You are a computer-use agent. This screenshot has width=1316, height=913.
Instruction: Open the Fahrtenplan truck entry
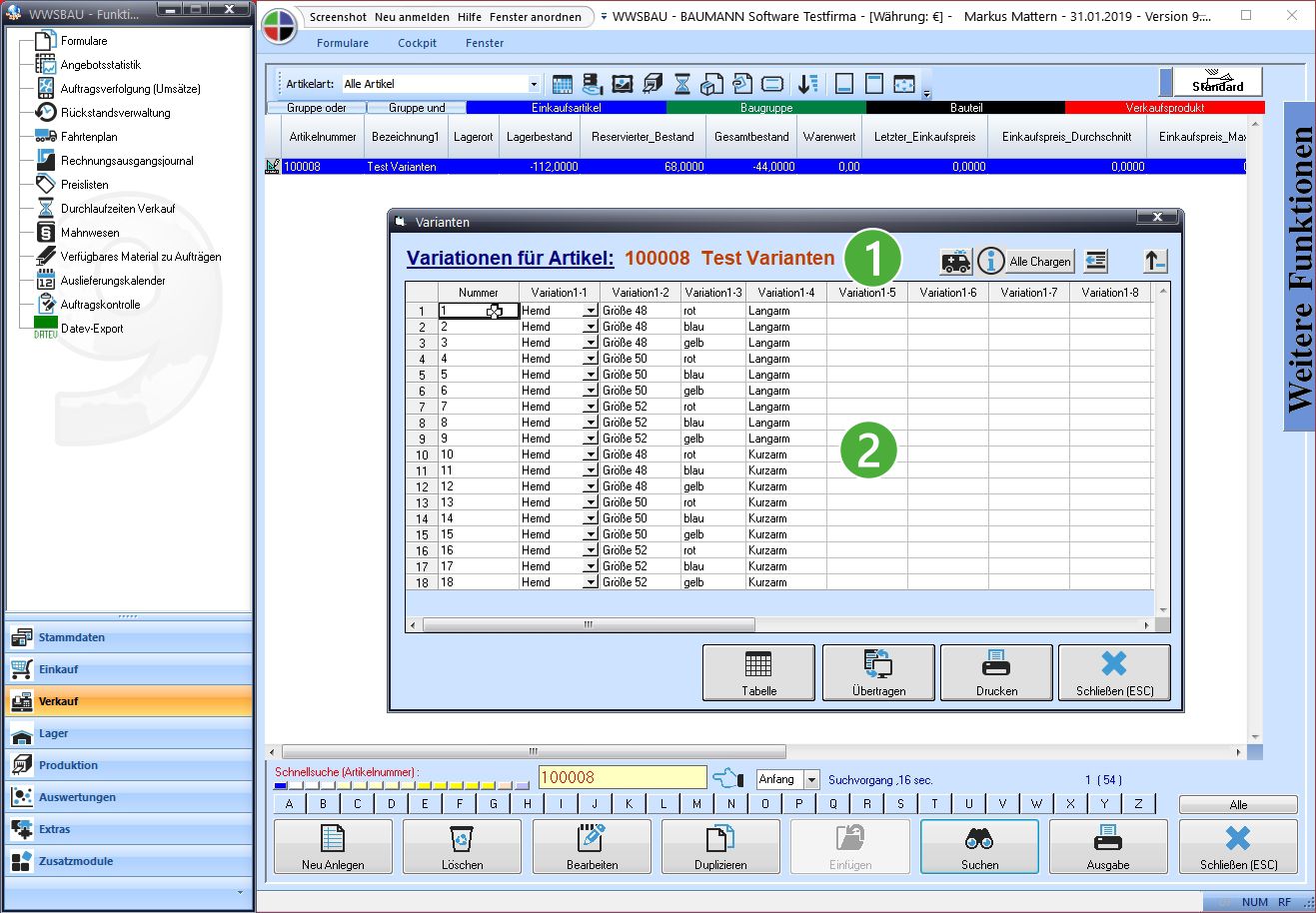89,137
